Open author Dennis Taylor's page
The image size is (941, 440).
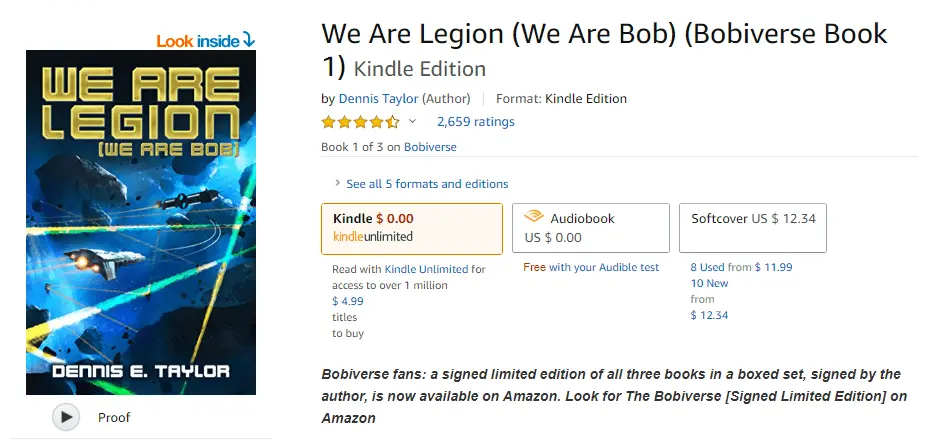coord(378,98)
